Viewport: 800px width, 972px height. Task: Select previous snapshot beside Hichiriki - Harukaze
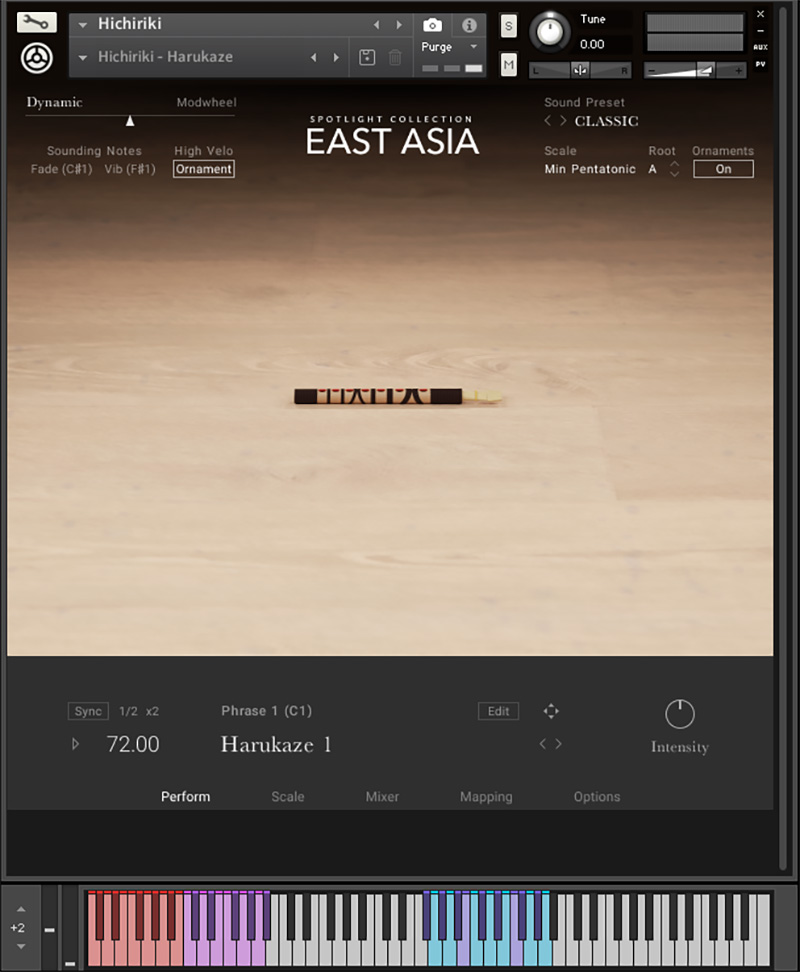(314, 57)
